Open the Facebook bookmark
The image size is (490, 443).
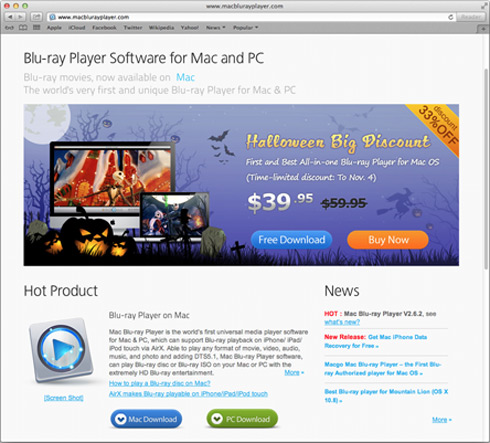click(x=104, y=28)
